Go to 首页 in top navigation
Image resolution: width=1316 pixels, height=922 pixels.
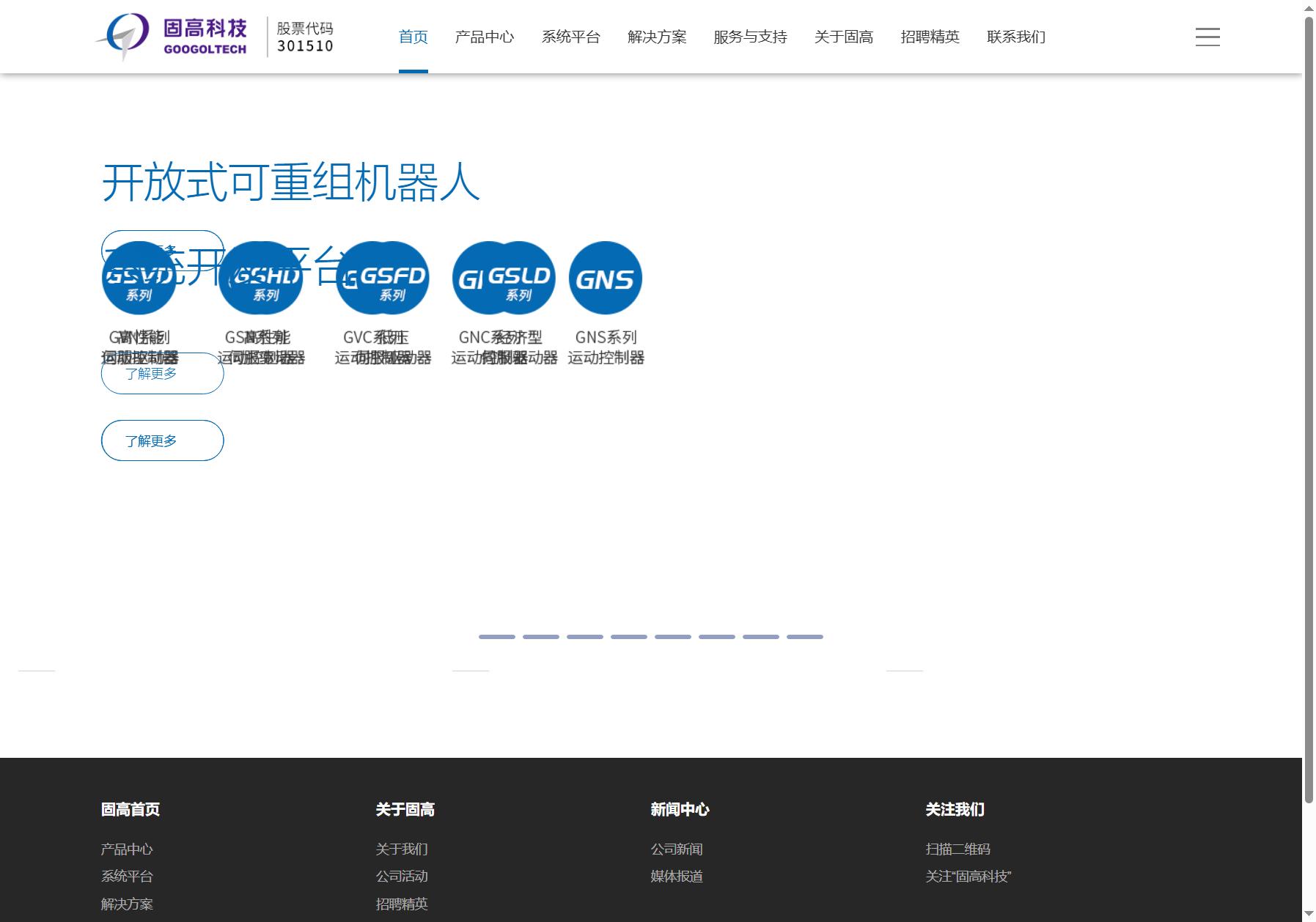tap(413, 37)
